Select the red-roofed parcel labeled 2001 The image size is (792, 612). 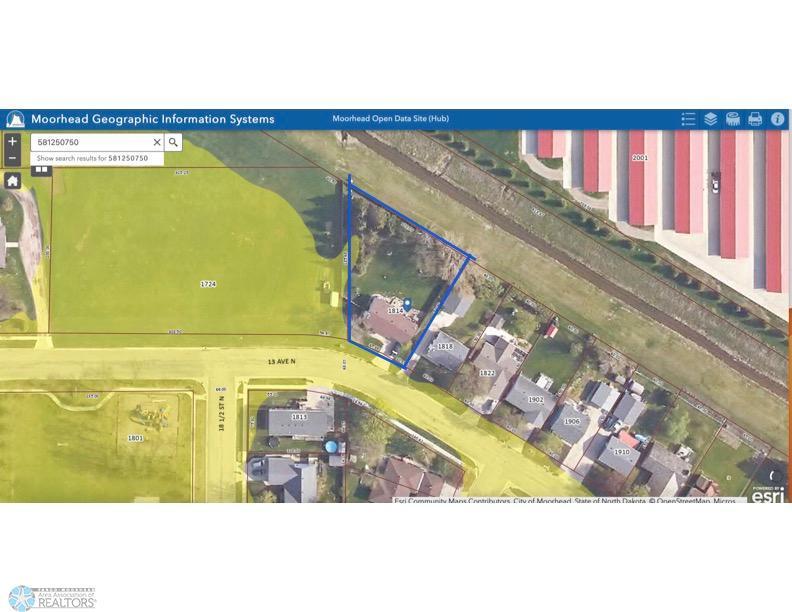[639, 158]
